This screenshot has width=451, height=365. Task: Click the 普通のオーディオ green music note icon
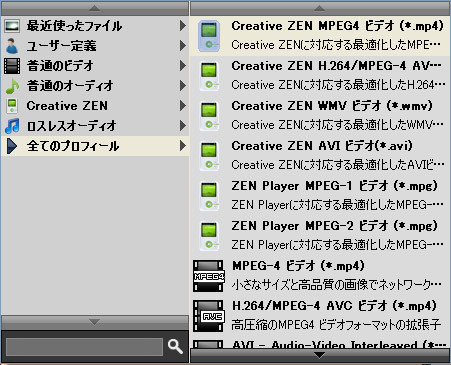click(x=12, y=86)
